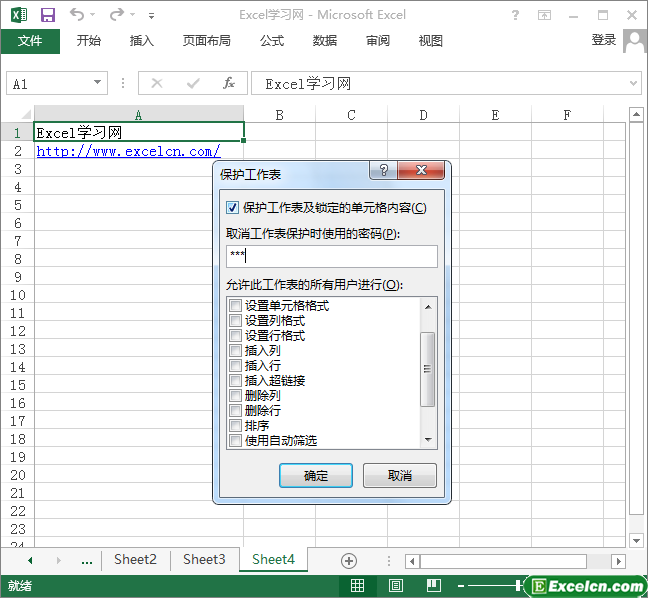The width and height of the screenshot is (648, 598).
Task: Switch to Page Layout view icon
Action: point(396,585)
